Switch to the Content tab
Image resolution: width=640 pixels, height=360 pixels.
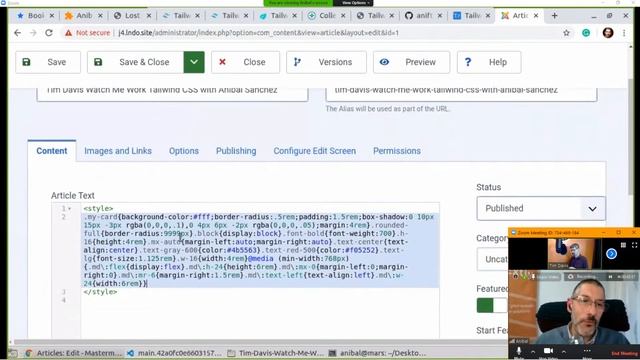pyautogui.click(x=52, y=151)
